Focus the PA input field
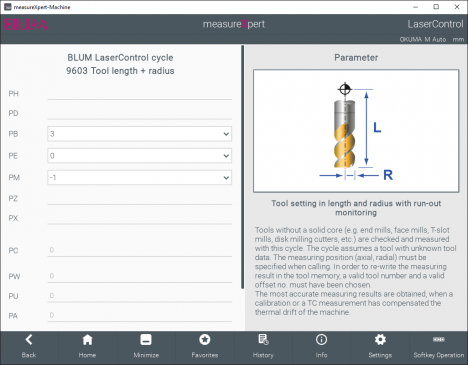The image size is (468, 365). pyautogui.click(x=139, y=315)
